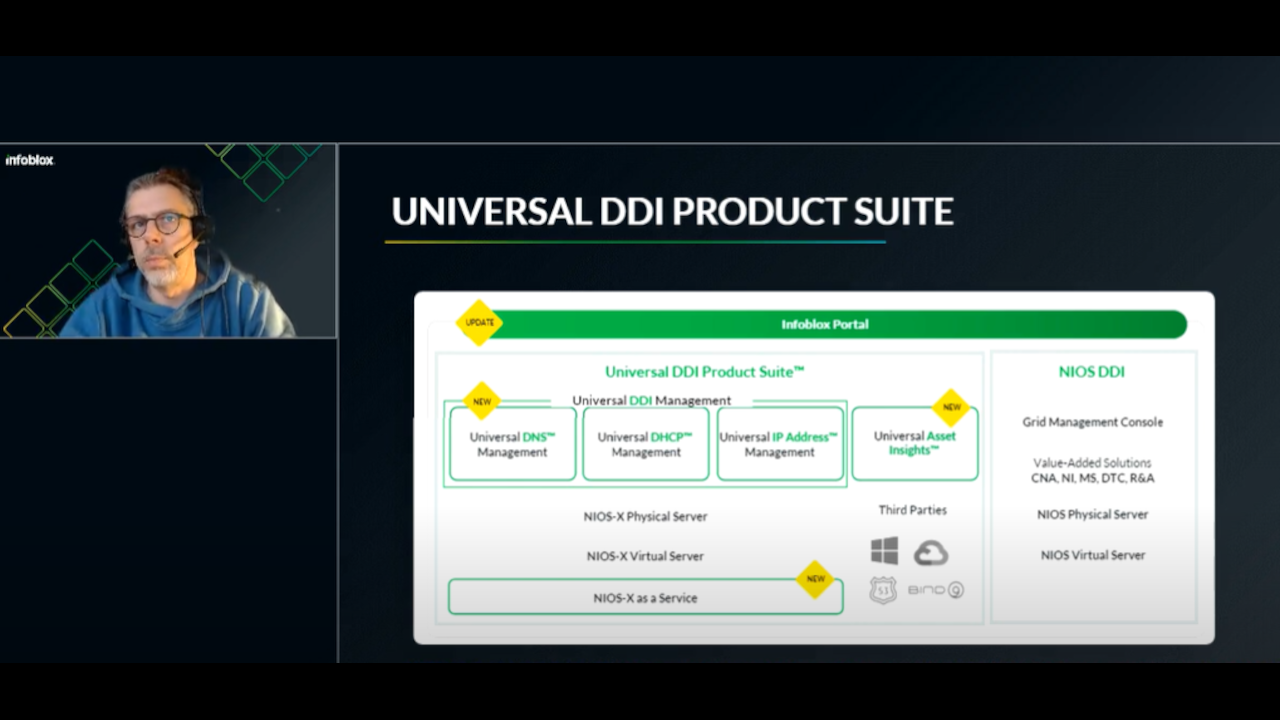Click the Third Parties label
The width and height of the screenshot is (1280, 720).
tap(913, 510)
